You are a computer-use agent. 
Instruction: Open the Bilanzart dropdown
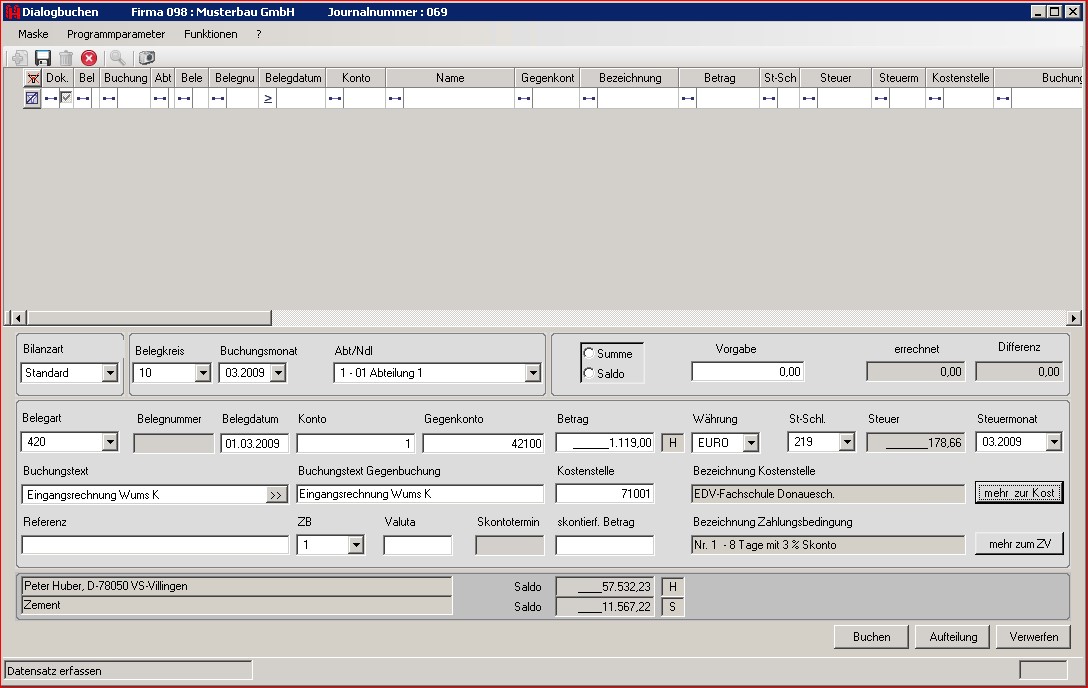click(109, 373)
